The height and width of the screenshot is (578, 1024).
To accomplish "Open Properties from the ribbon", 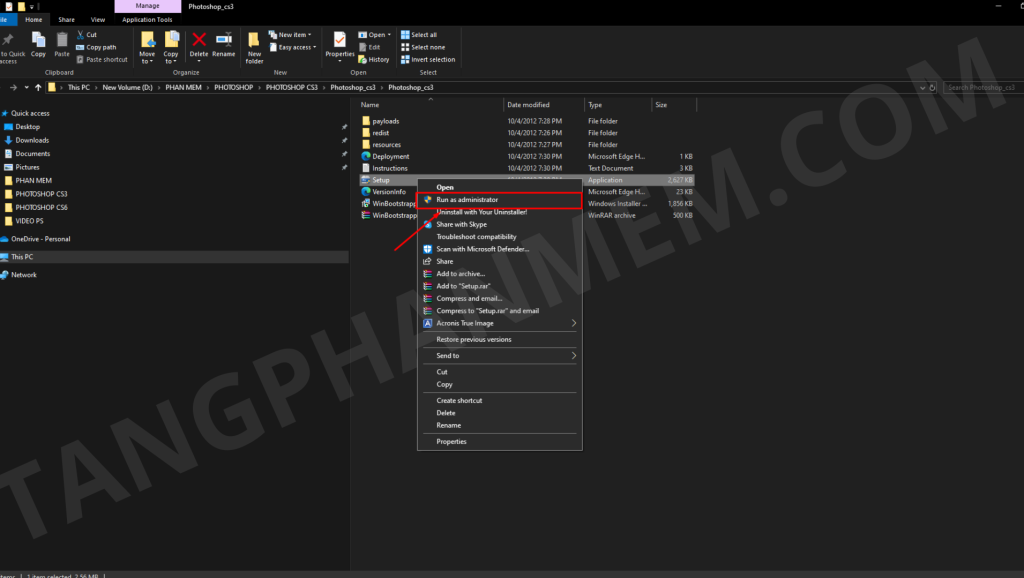I will [340, 44].
